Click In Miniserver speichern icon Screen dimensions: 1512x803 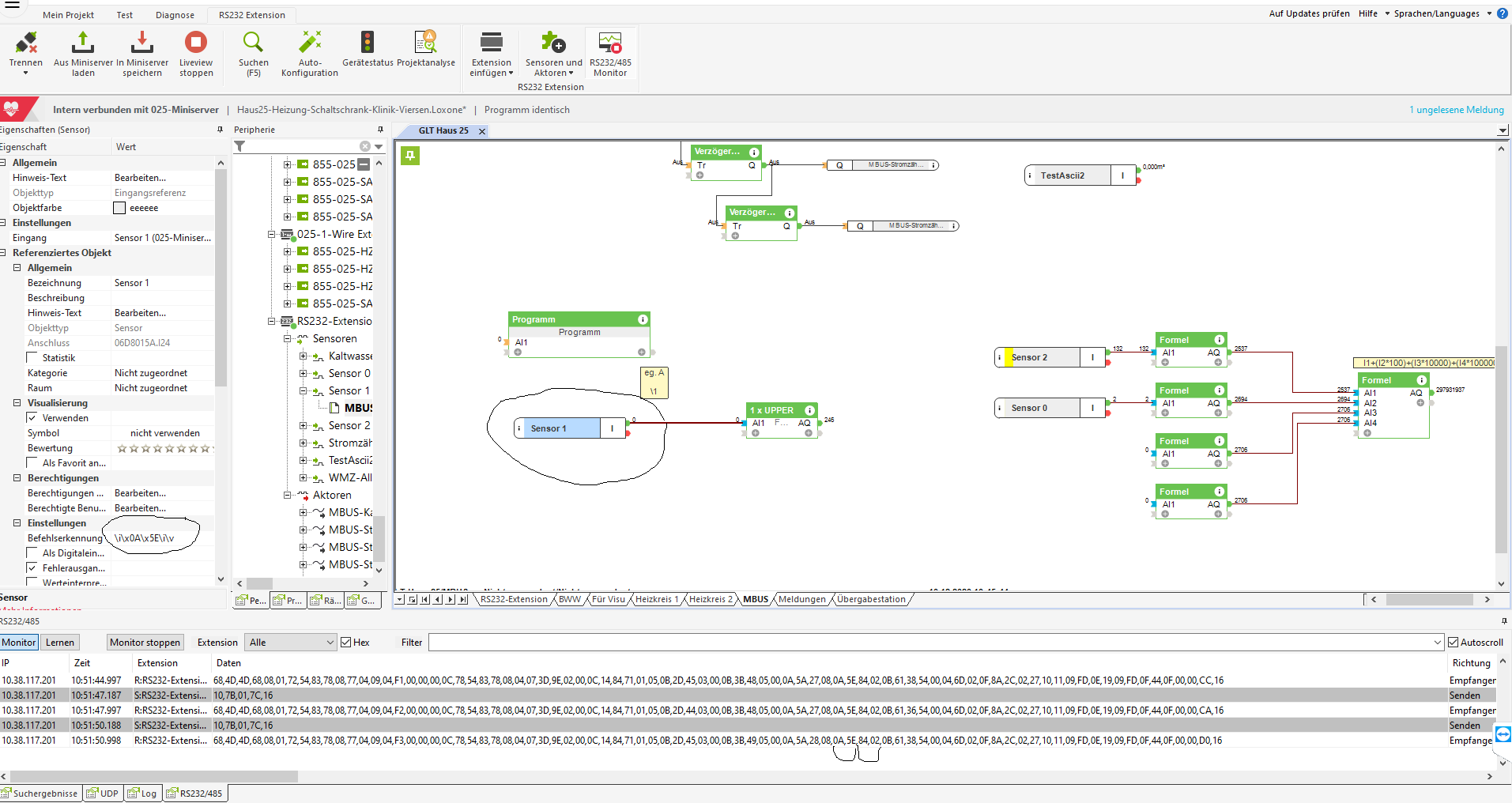click(142, 43)
